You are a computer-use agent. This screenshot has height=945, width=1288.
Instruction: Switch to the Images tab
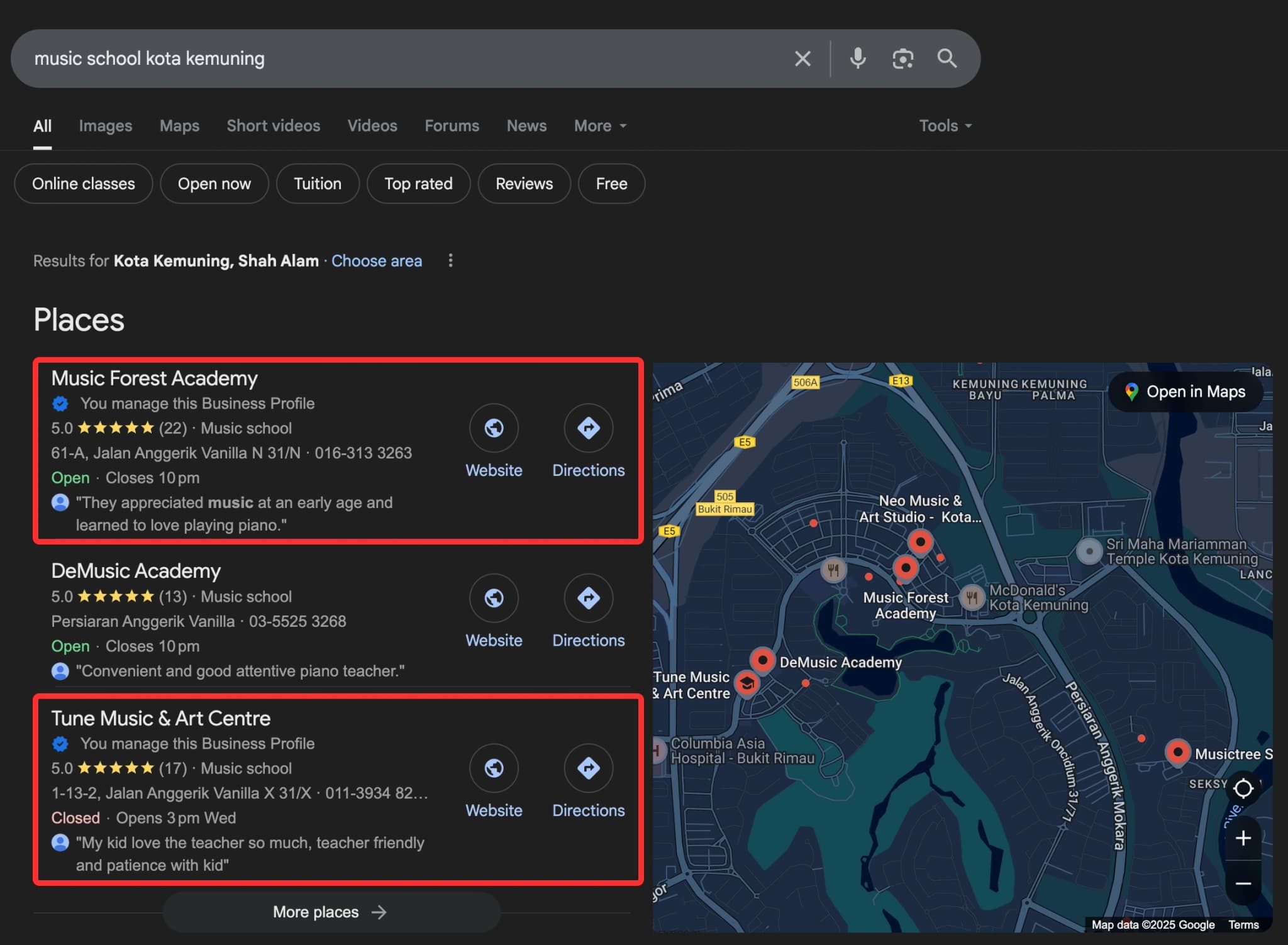(105, 126)
